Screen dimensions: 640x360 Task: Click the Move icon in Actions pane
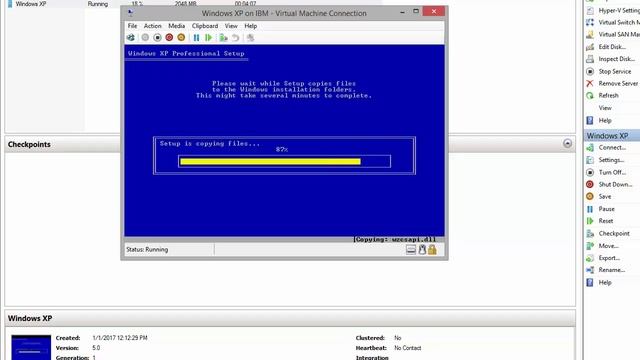(x=590, y=246)
